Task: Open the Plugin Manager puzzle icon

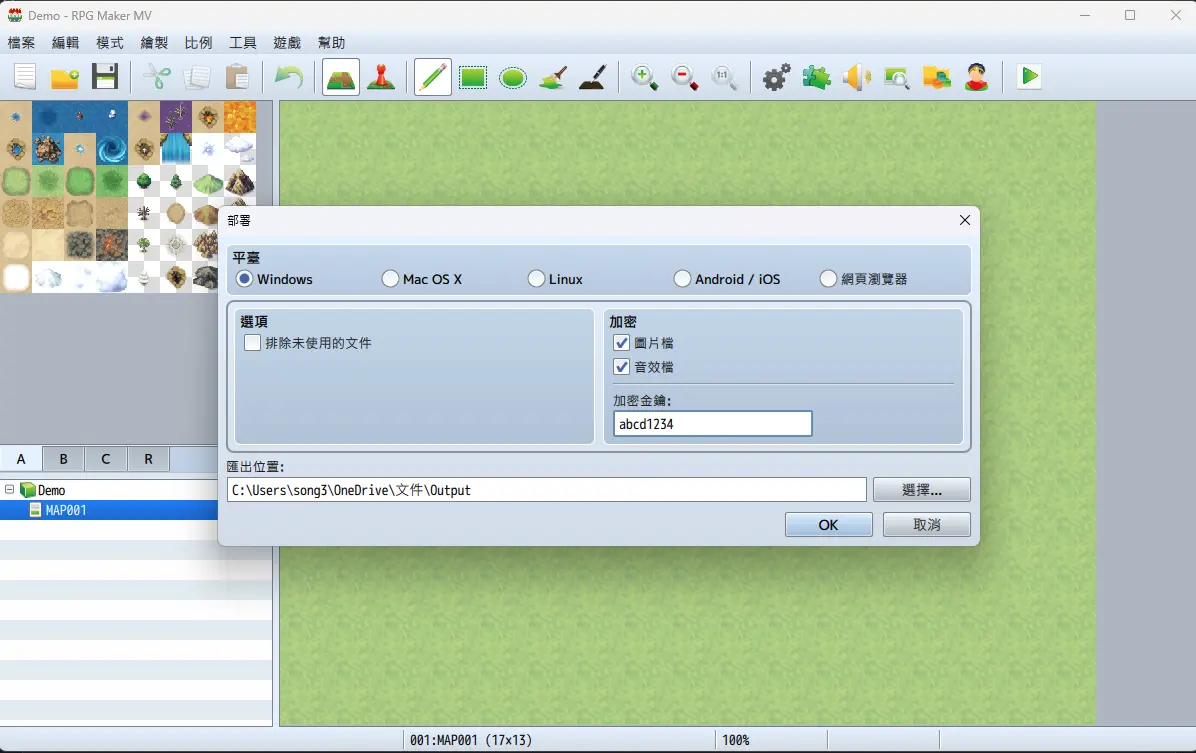Action: [x=816, y=77]
